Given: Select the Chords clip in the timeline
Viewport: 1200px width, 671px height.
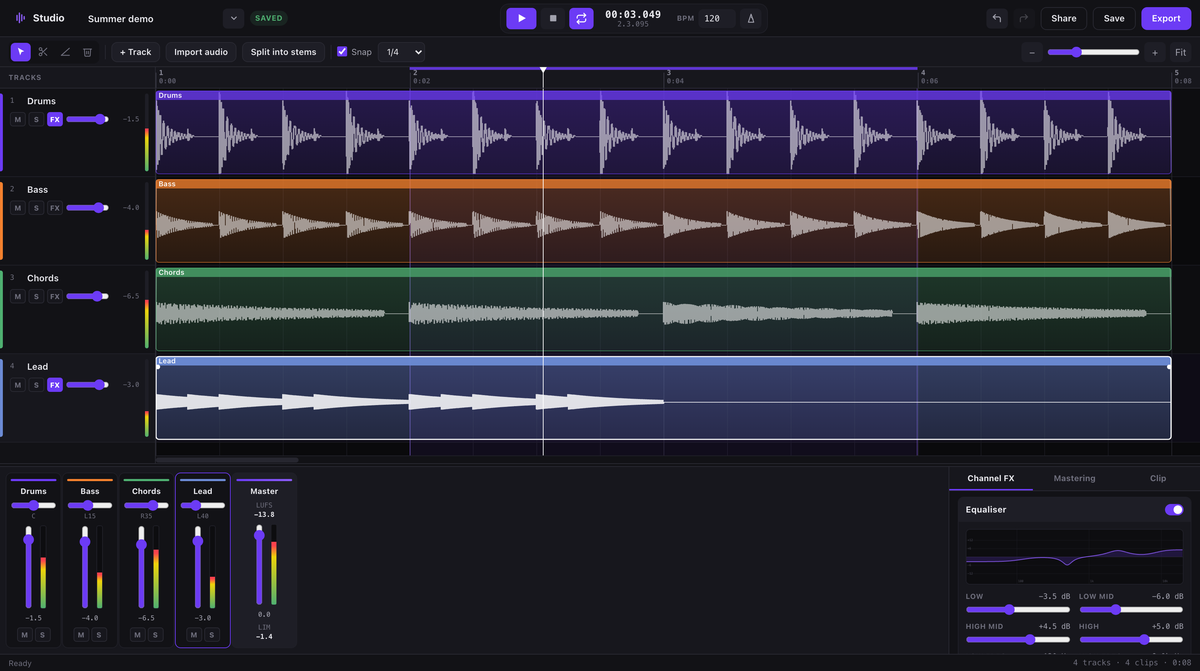Looking at the screenshot, I should tap(663, 308).
